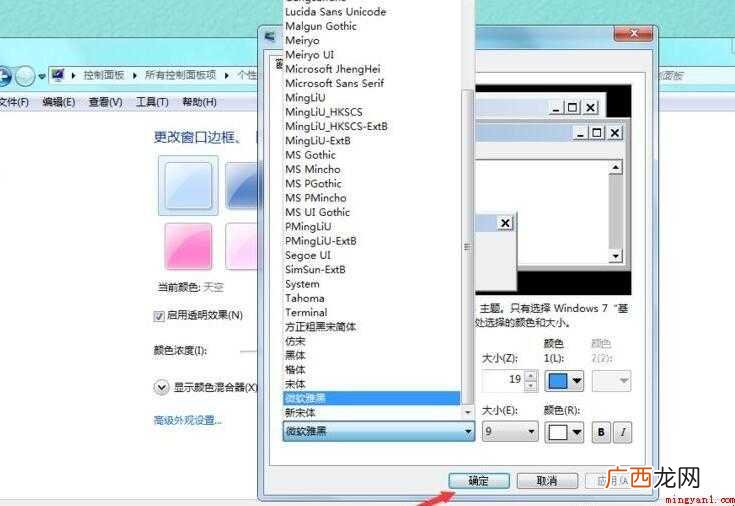Click the 确定 button
This screenshot has width=735, height=506.
tap(479, 481)
